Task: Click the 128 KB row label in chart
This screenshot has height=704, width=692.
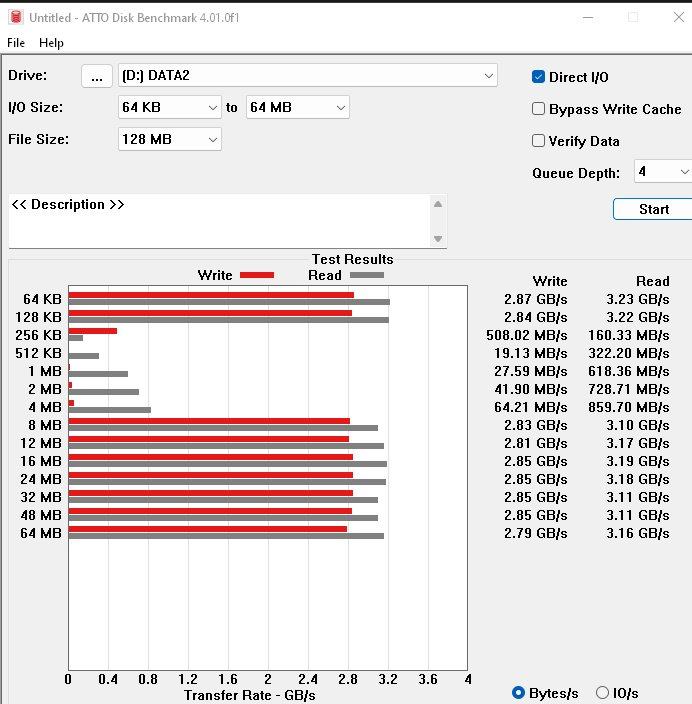Action: coord(38,317)
